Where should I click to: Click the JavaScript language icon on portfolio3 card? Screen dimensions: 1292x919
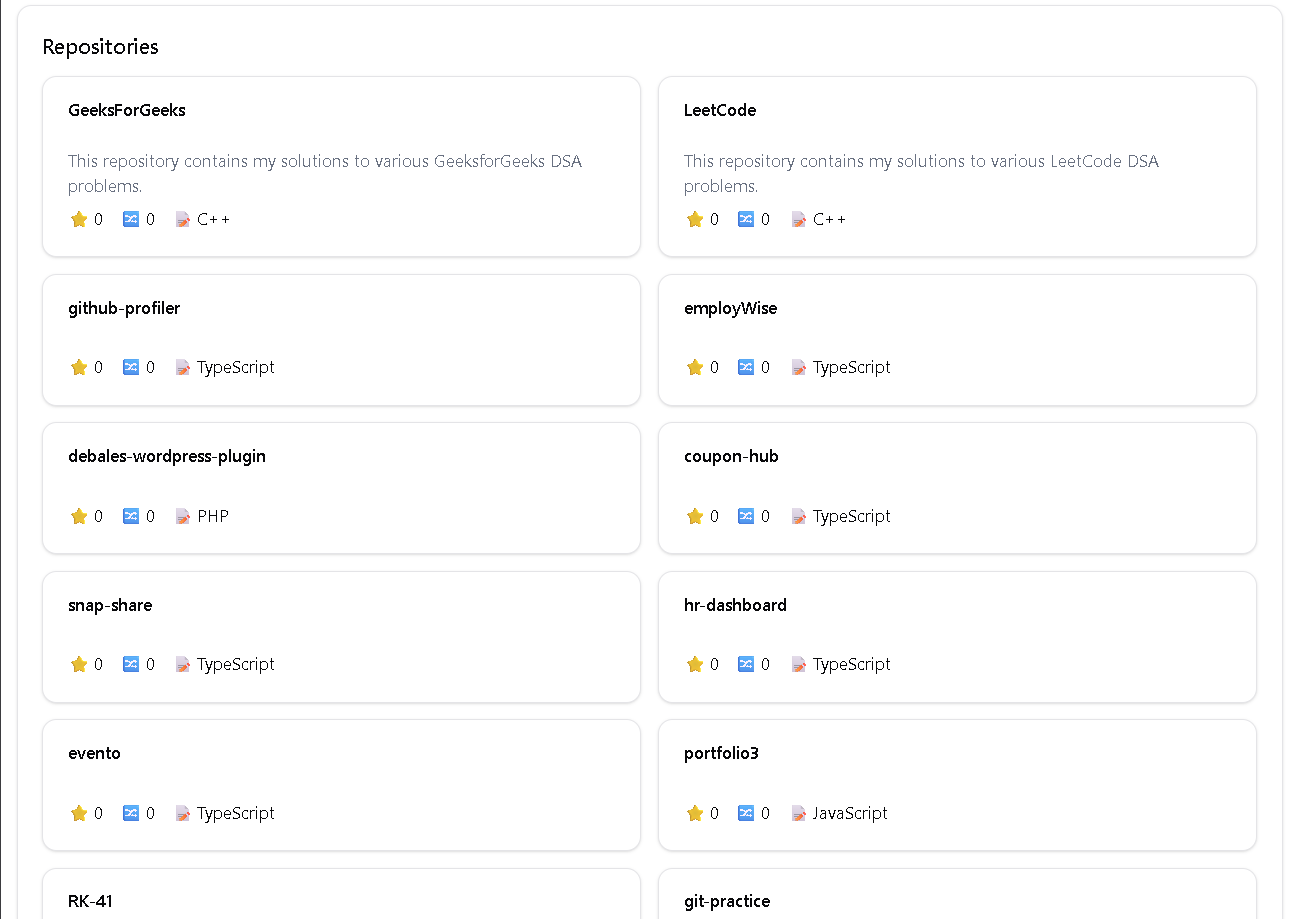pyautogui.click(x=799, y=813)
